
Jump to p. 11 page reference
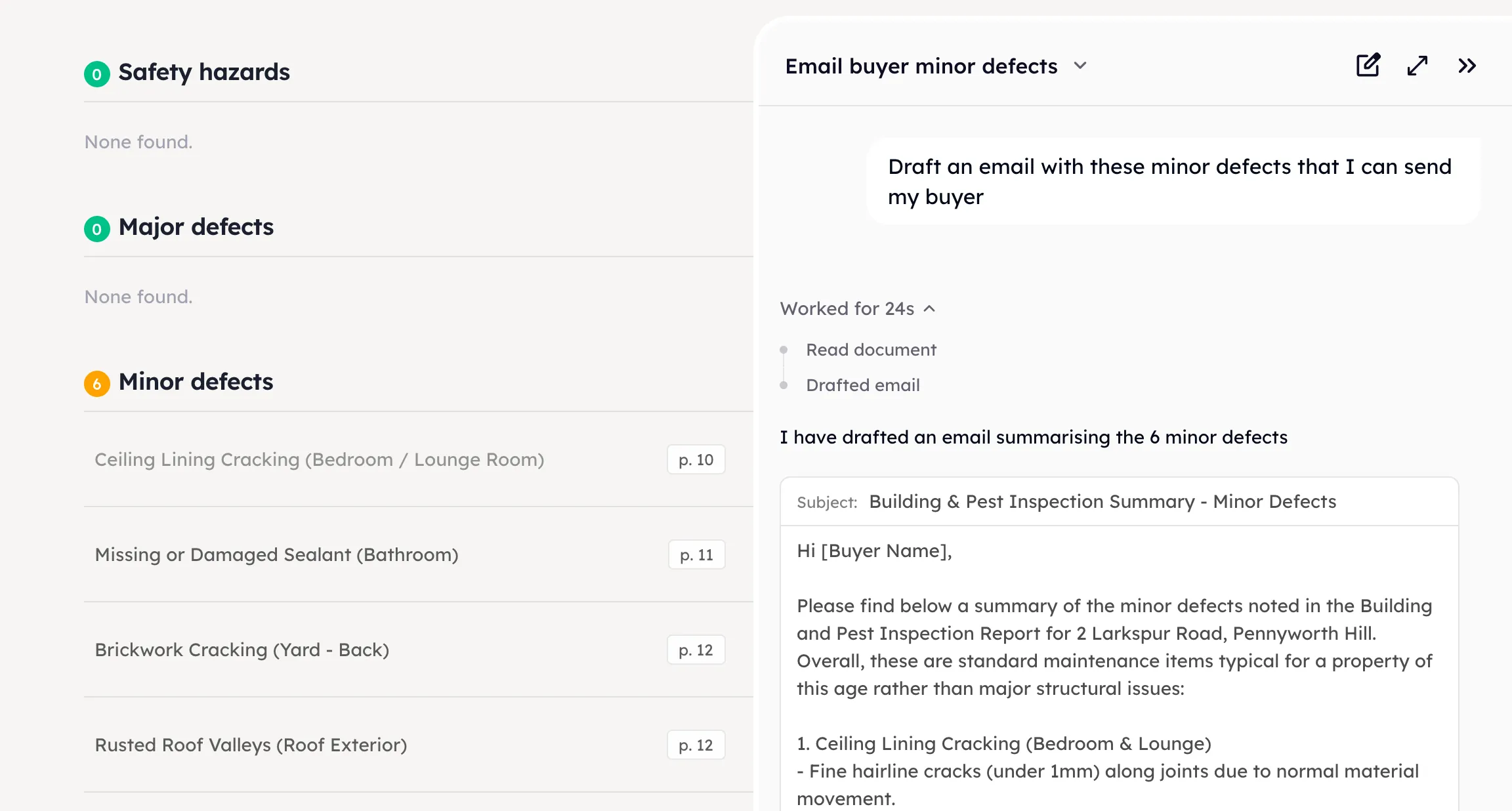[696, 554]
